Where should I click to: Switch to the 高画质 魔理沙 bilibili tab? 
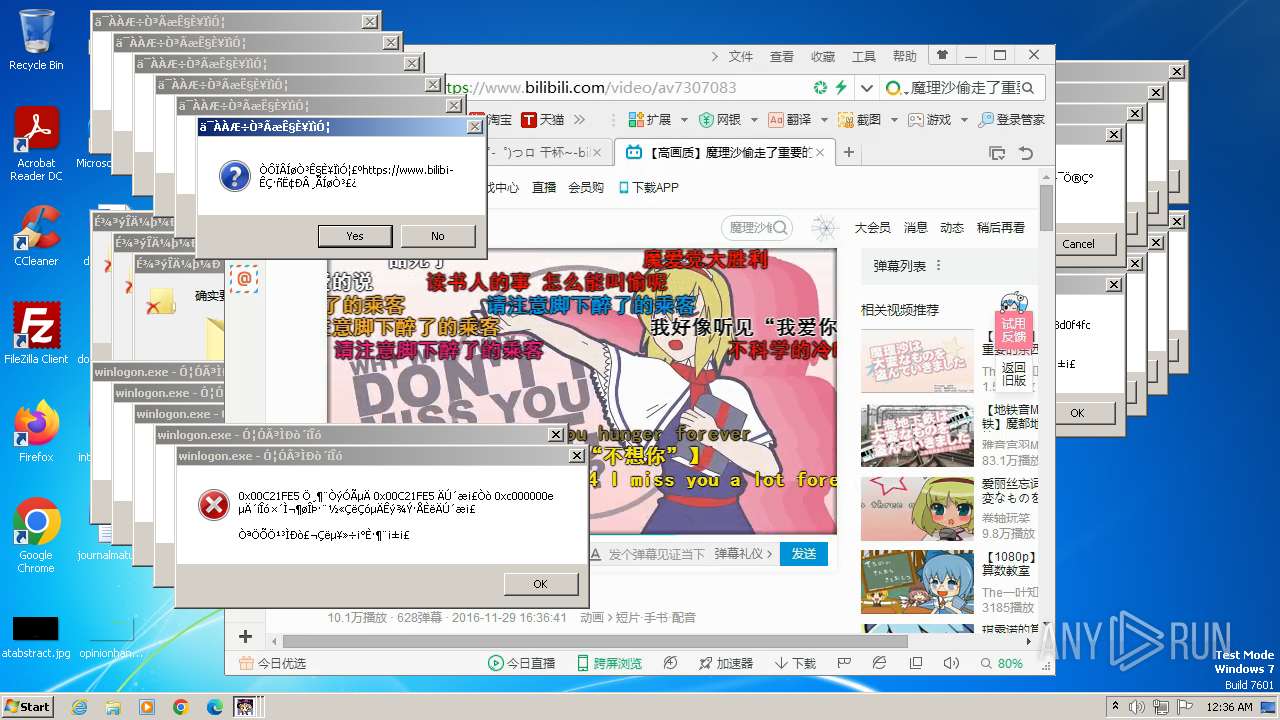(x=724, y=153)
